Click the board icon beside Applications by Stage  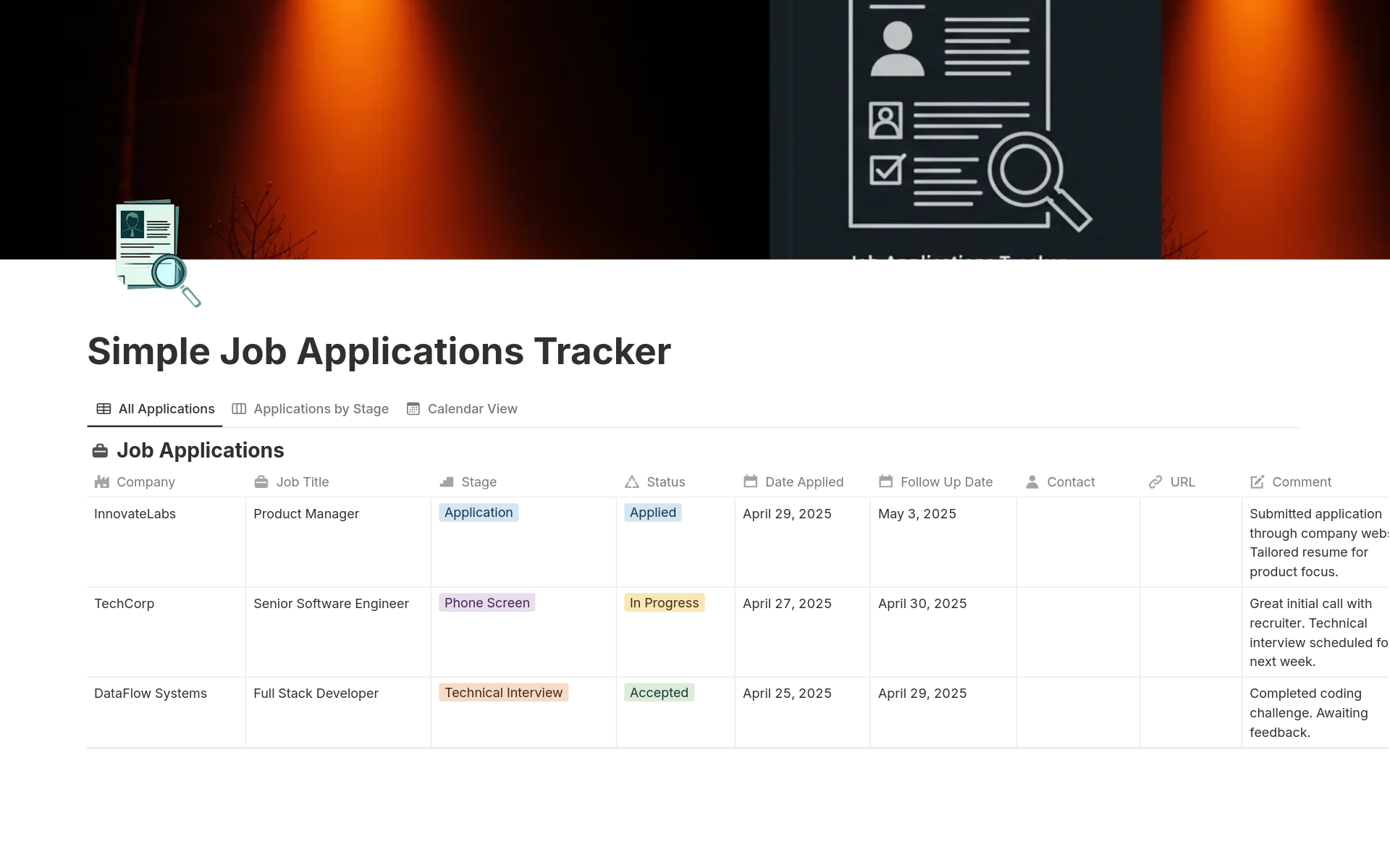239,409
